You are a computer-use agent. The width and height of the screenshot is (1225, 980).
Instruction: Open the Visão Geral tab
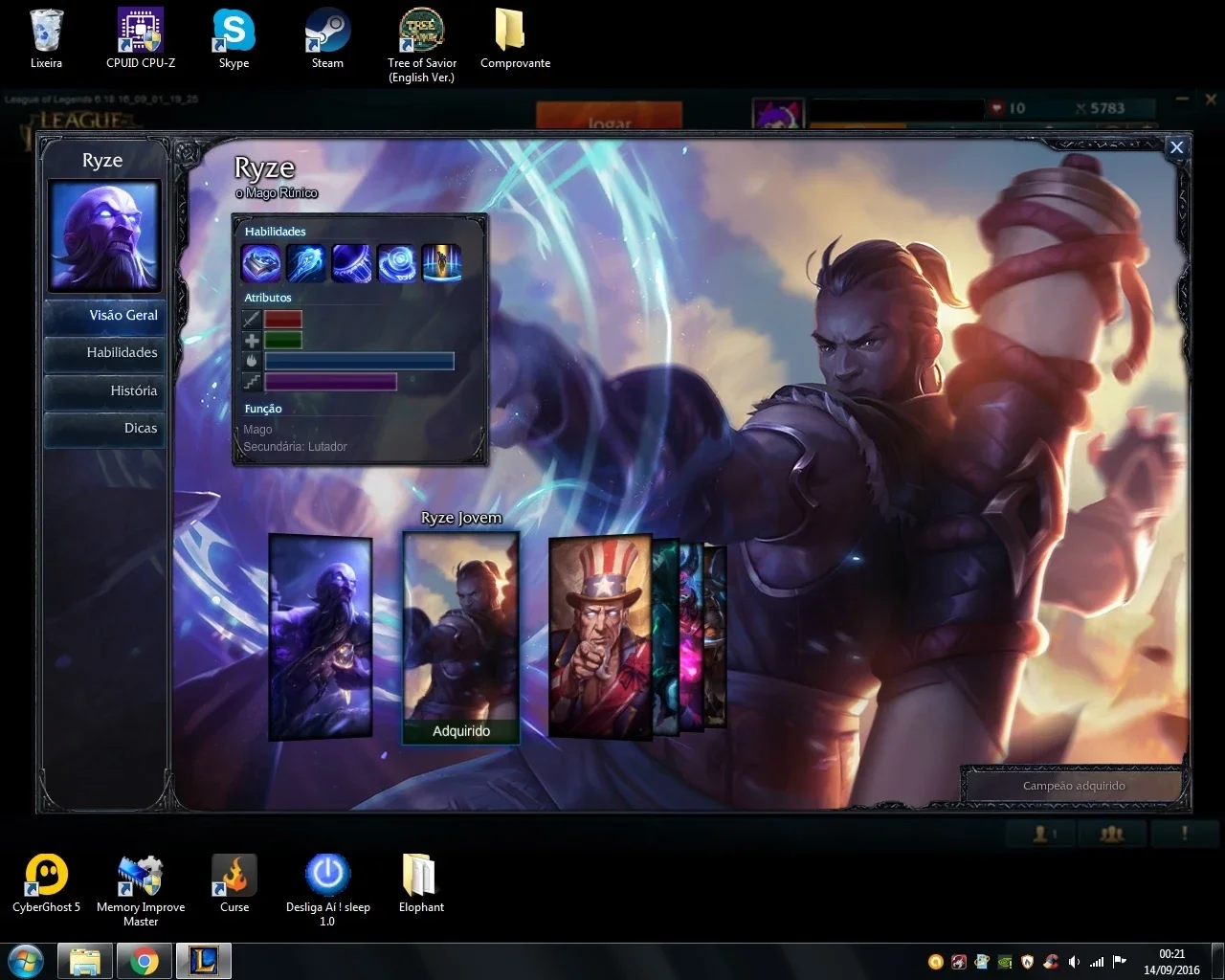click(x=103, y=316)
